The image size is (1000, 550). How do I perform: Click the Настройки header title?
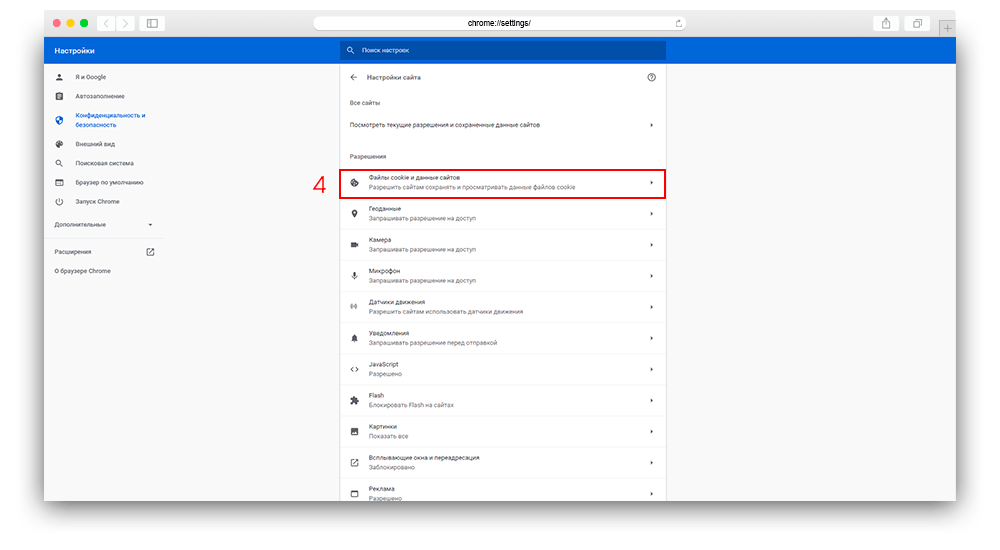(74, 50)
